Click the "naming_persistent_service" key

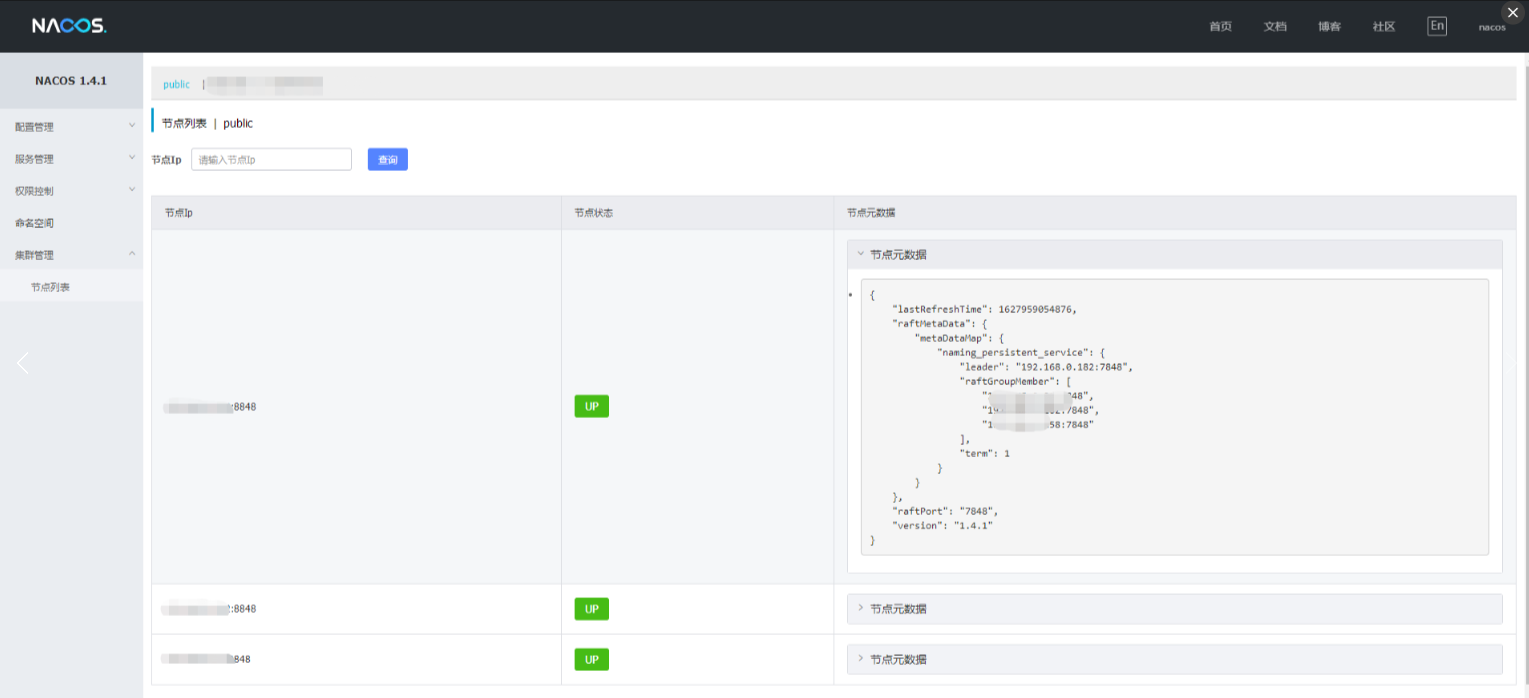[x=1015, y=352]
